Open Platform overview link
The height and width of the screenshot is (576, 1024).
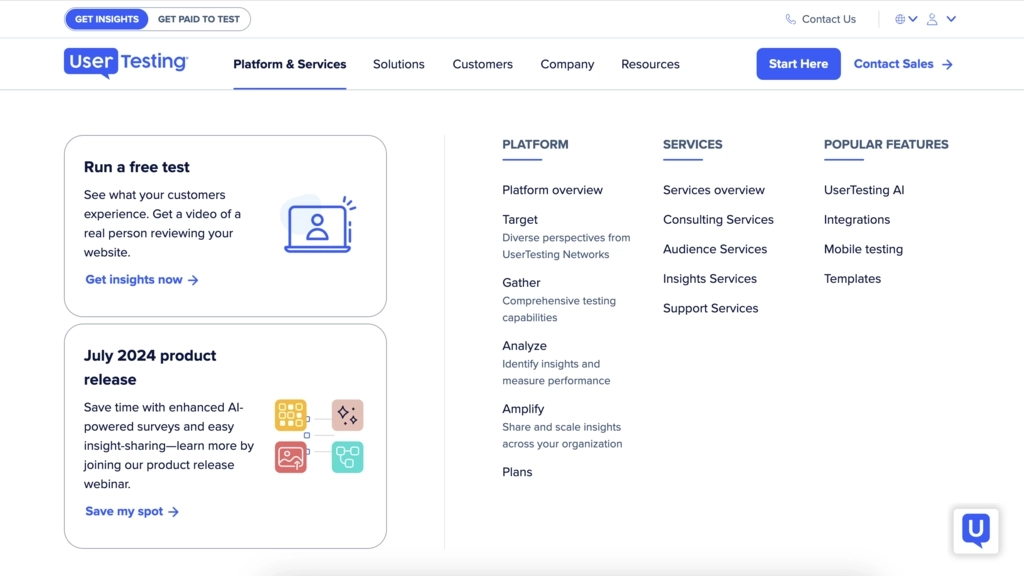[552, 190]
